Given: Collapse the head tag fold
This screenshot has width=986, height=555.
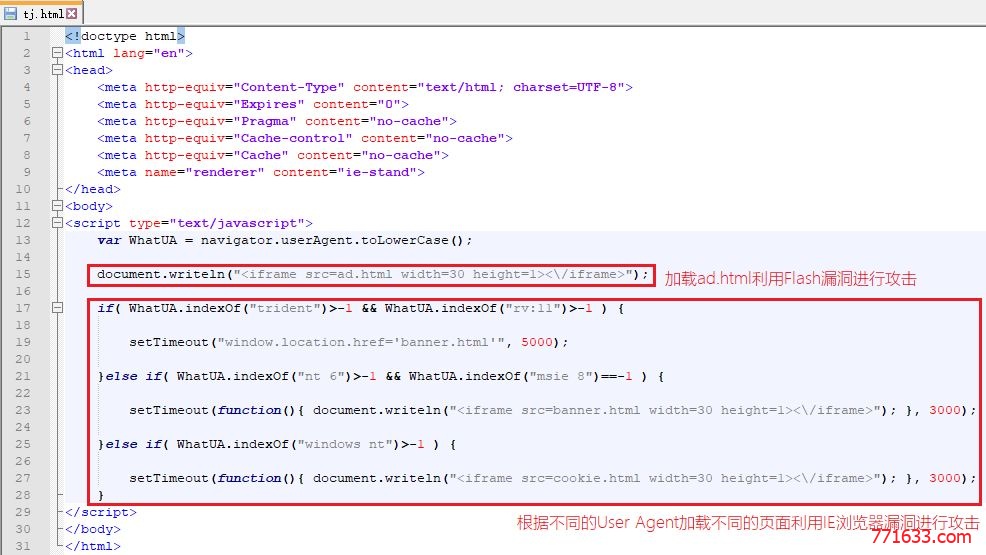Looking at the screenshot, I should (x=57, y=70).
